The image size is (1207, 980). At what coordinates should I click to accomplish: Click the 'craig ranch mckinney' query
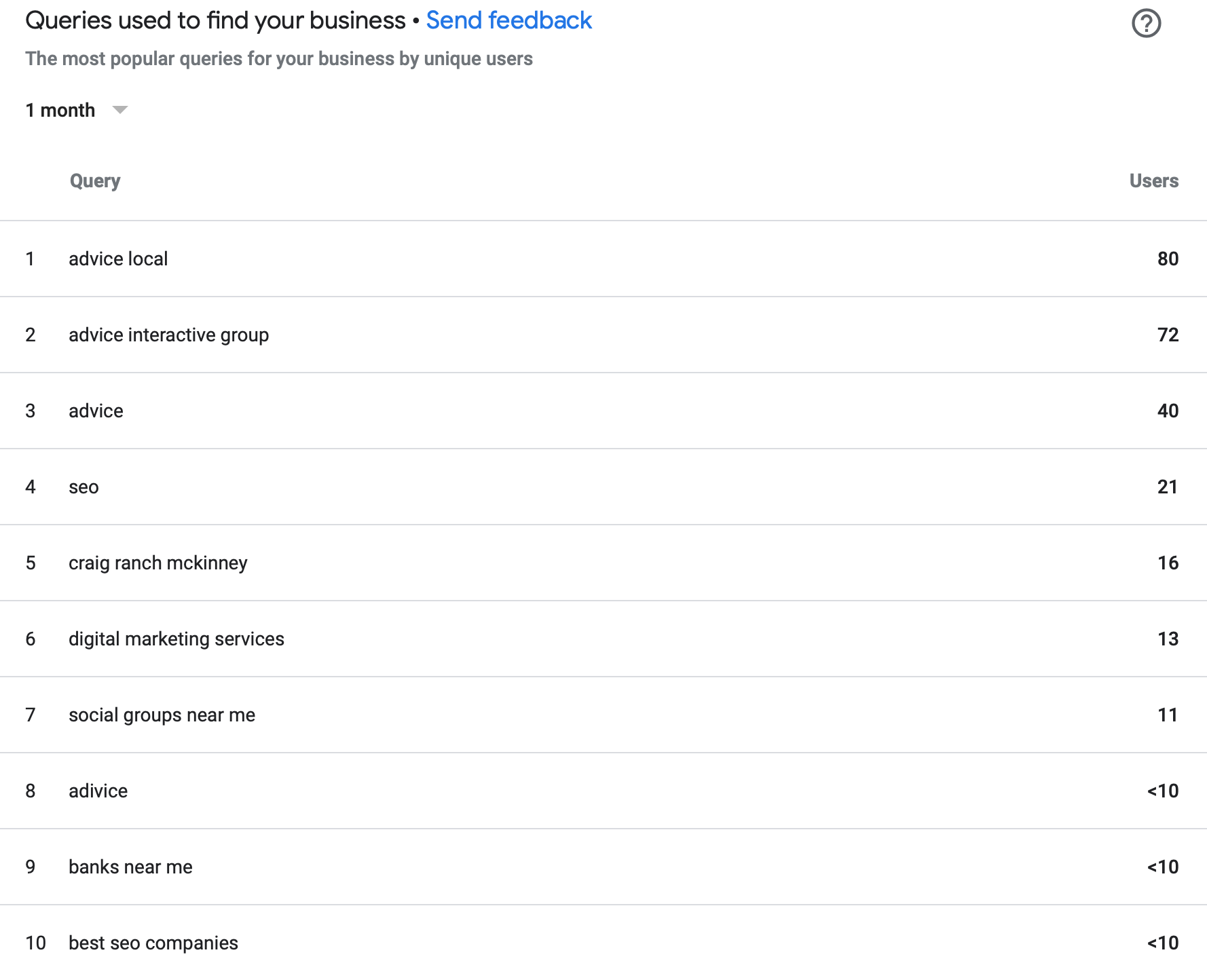click(x=157, y=563)
